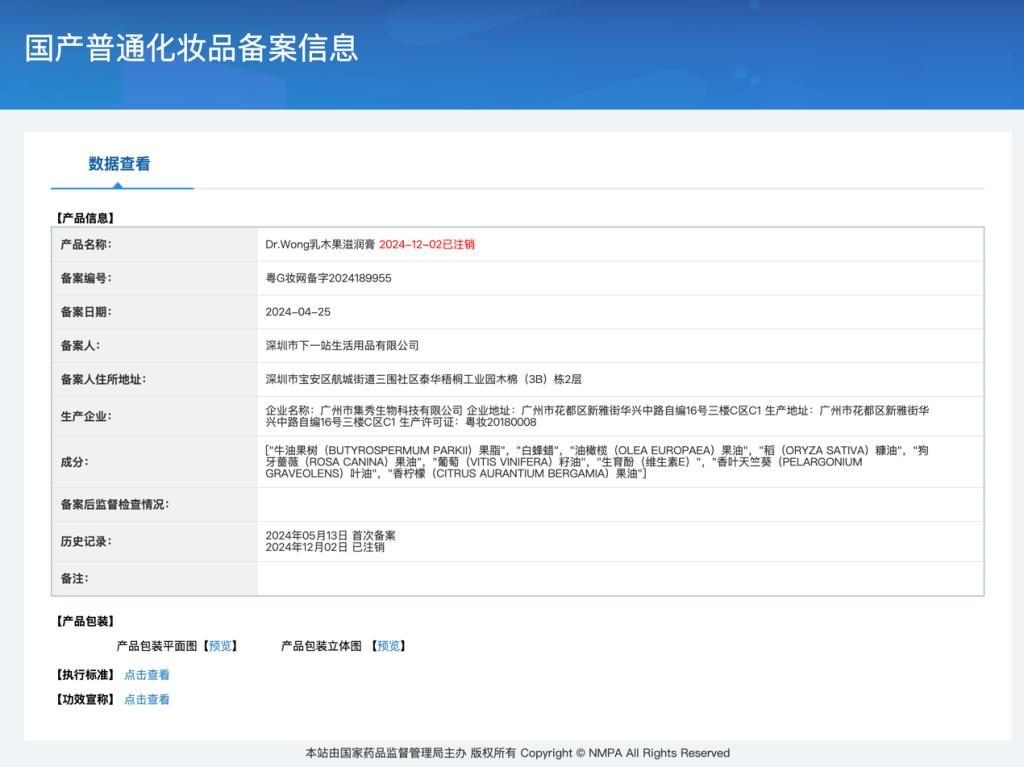The image size is (1024, 767).
Task: Click the NMPA copyright notice in footer
Action: (x=516, y=752)
